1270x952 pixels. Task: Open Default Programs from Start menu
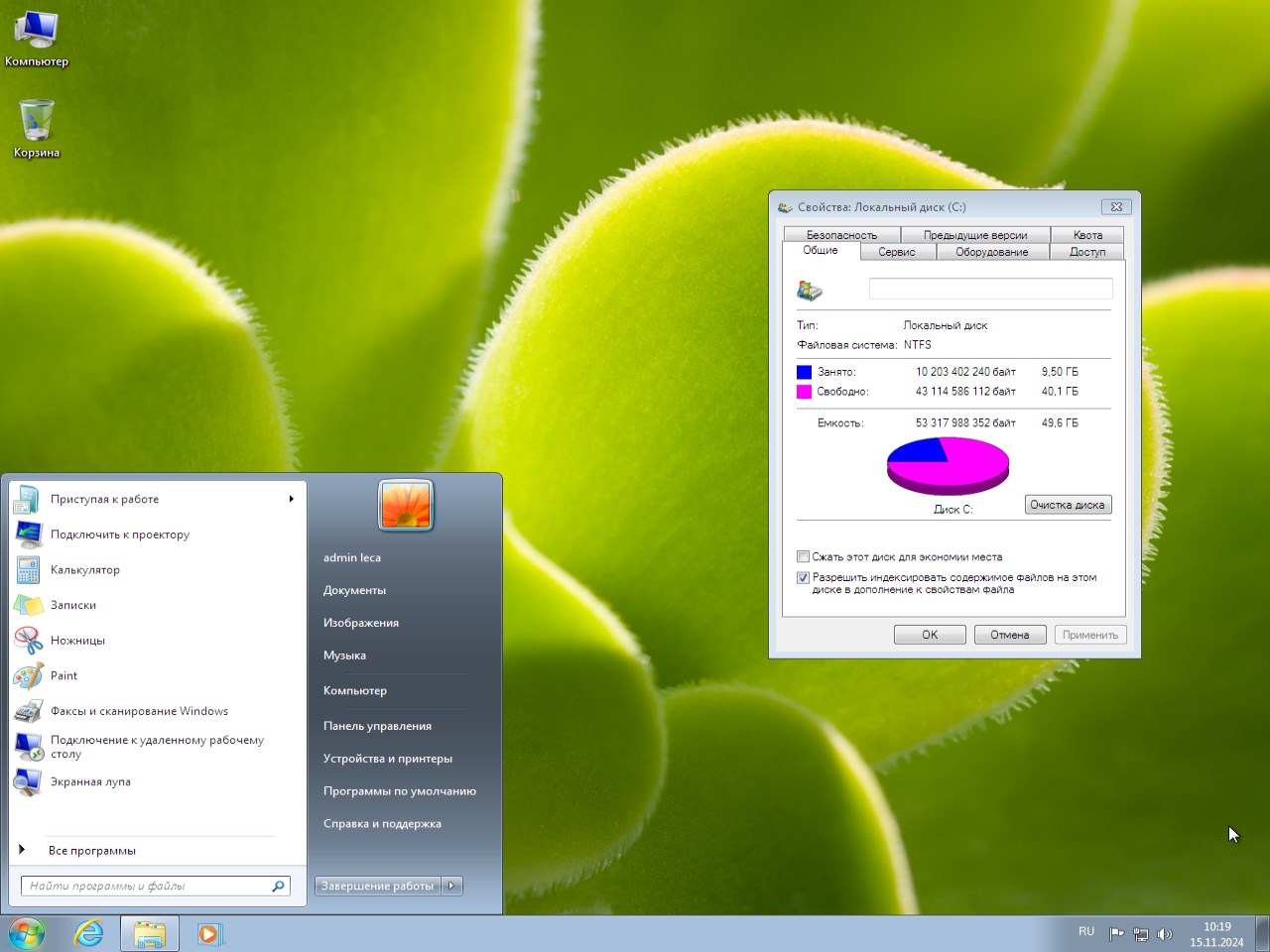coord(400,791)
